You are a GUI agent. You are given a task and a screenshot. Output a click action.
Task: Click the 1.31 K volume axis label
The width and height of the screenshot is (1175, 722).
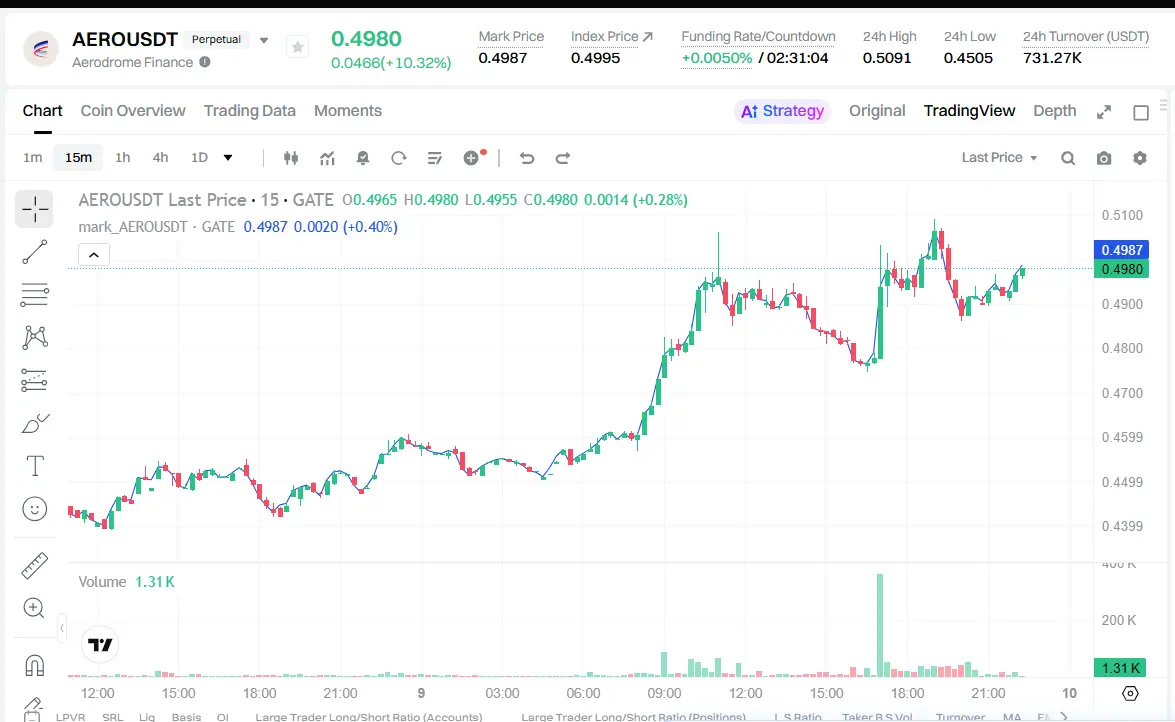click(x=1120, y=667)
